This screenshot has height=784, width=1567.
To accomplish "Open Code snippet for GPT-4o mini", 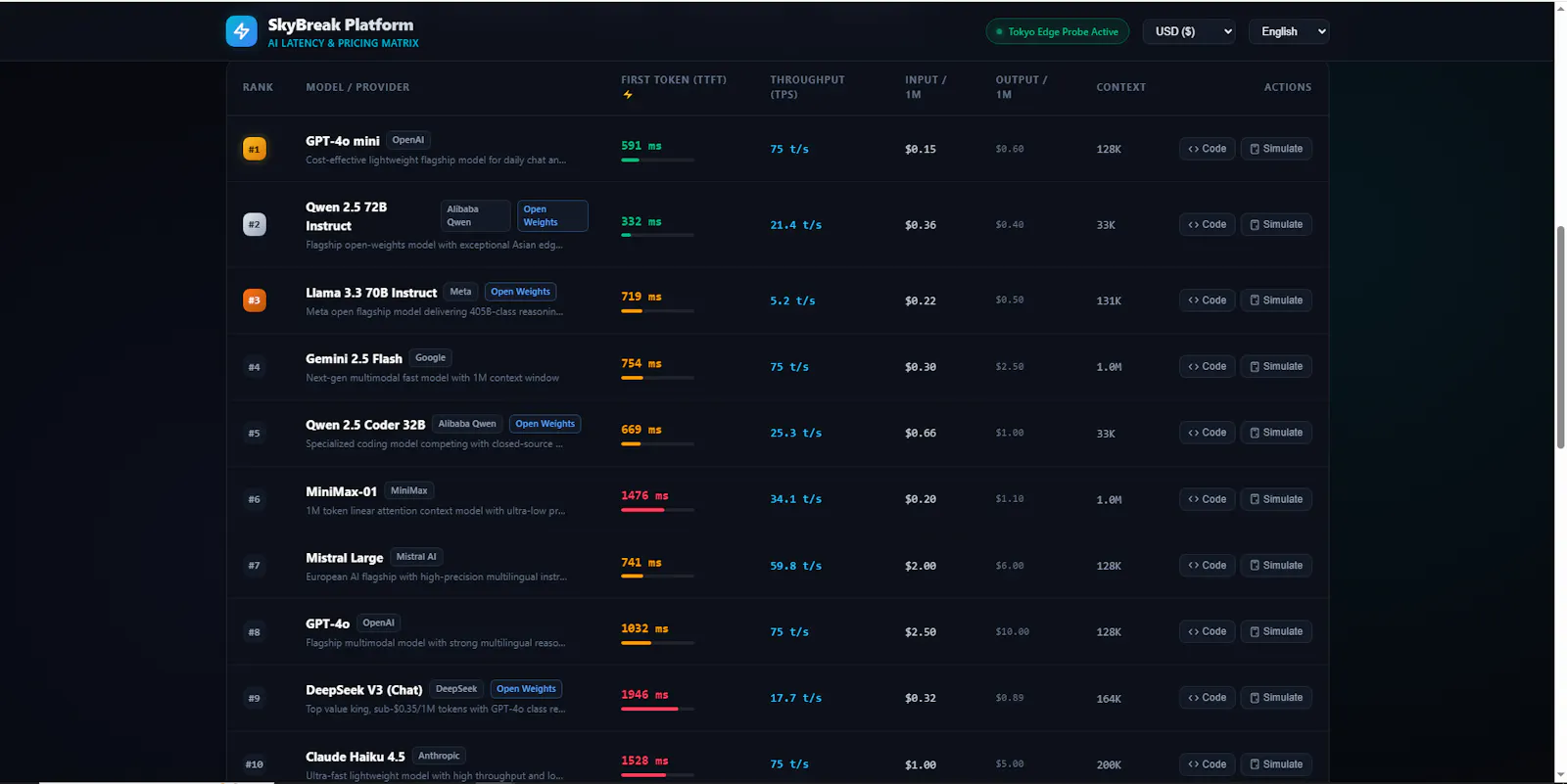I will (1207, 149).
